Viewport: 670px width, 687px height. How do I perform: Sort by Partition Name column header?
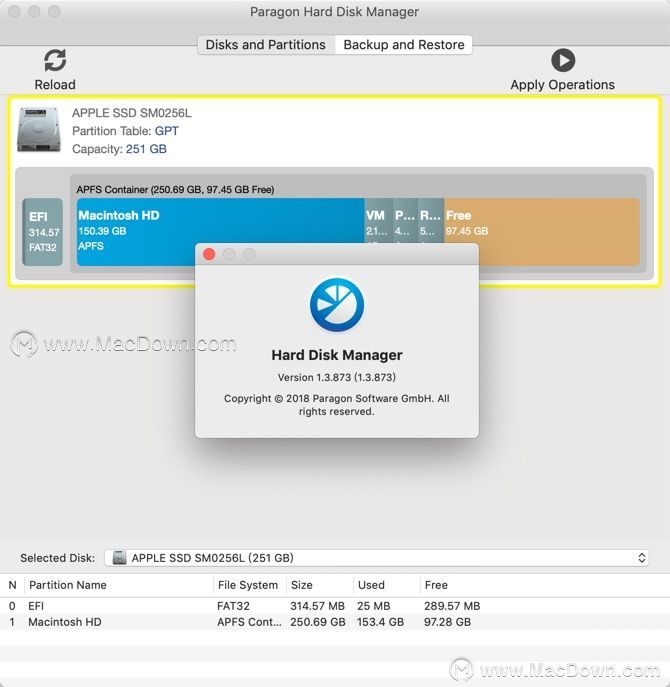[68, 585]
